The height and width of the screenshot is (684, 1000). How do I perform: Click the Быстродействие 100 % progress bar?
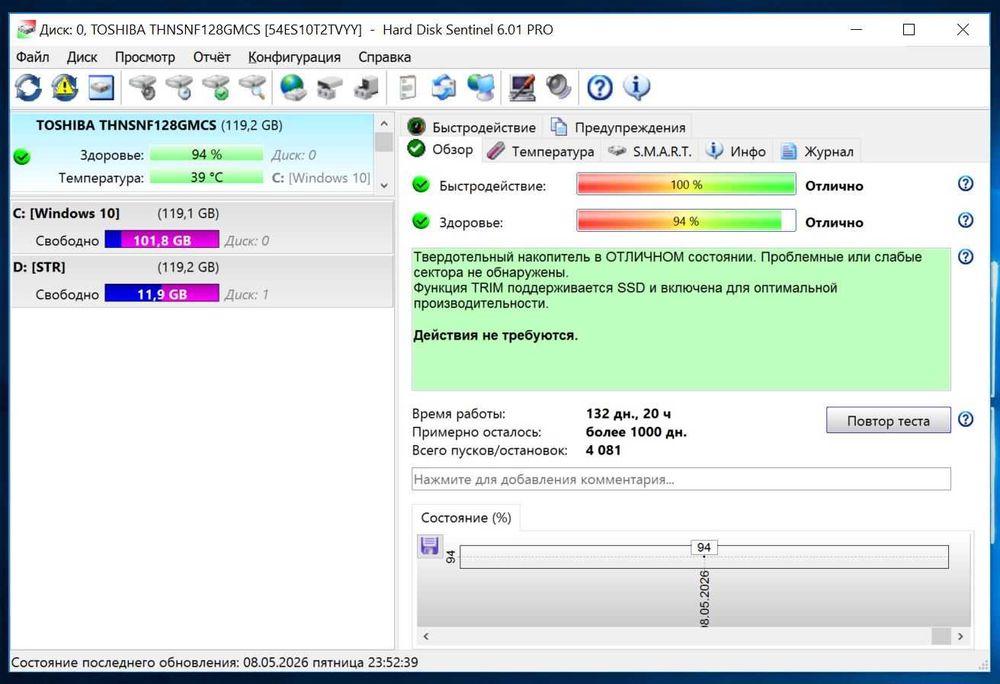pos(686,185)
